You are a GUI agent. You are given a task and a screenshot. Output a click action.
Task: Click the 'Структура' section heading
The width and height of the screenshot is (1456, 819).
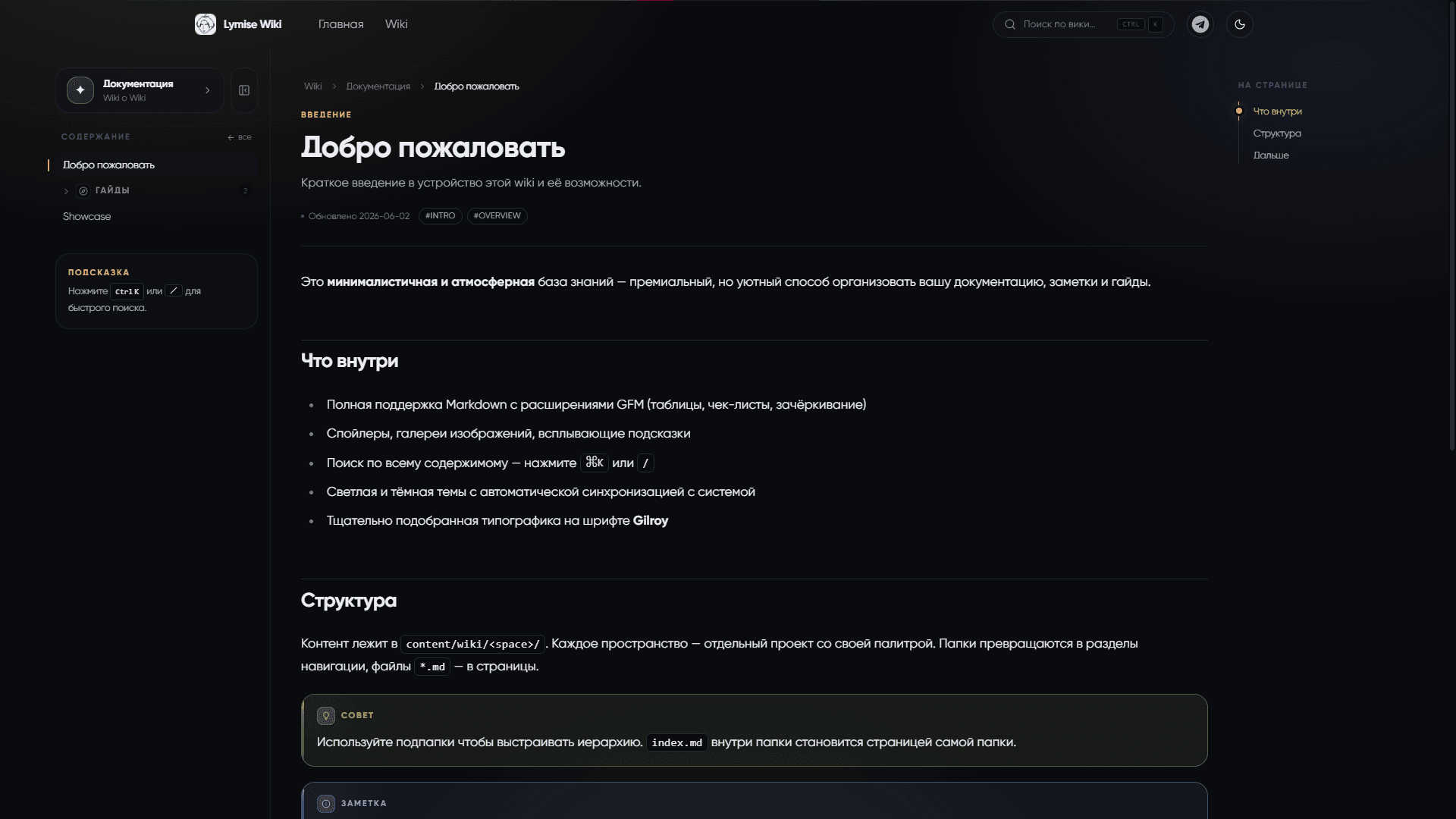[348, 601]
